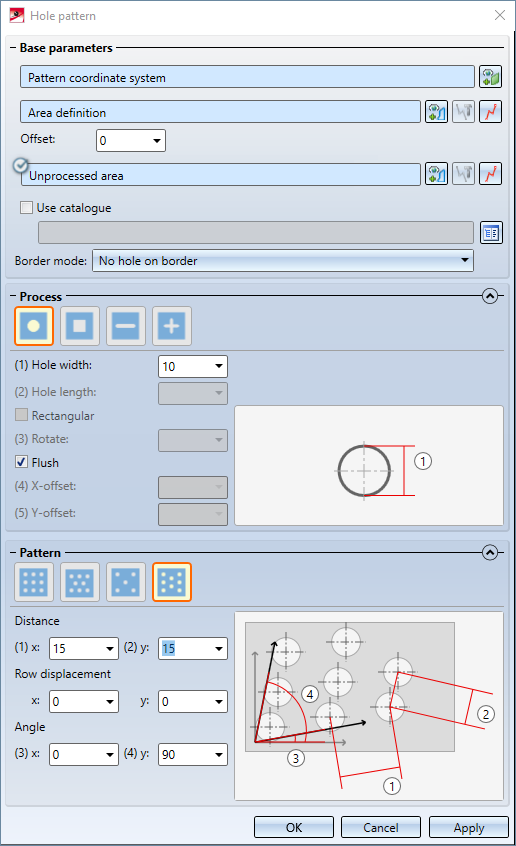The width and height of the screenshot is (516, 846).
Task: Click the Area definition field
Action: 220,112
